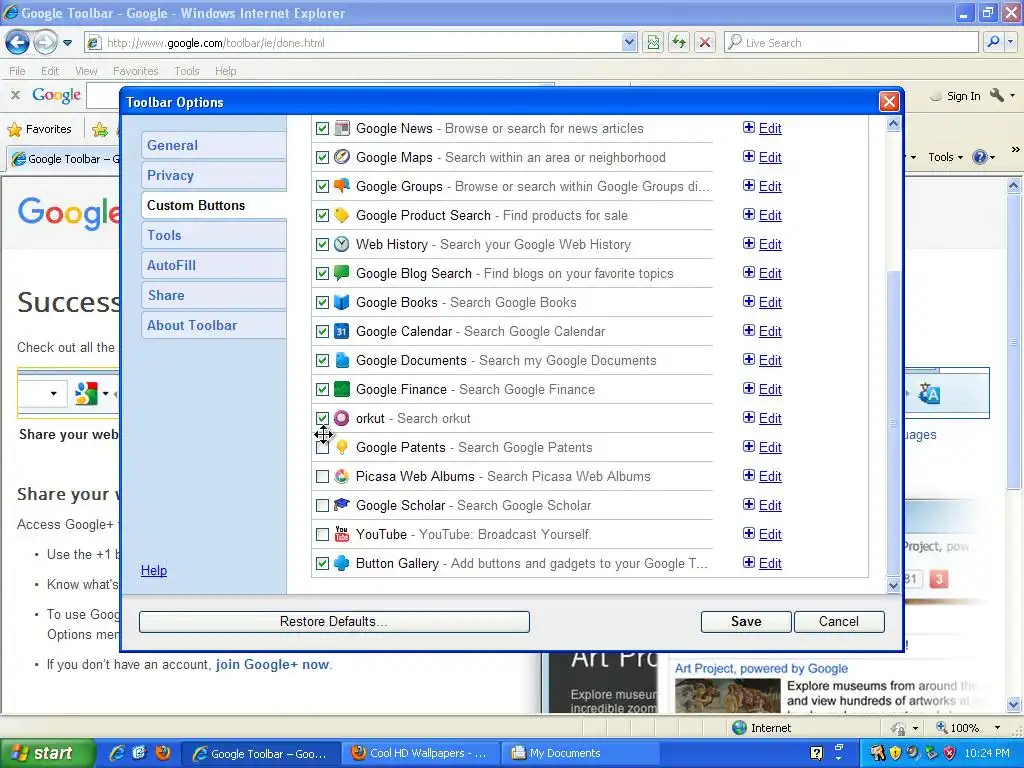Click the Windows Start button
The height and width of the screenshot is (768, 1024).
[x=47, y=753]
